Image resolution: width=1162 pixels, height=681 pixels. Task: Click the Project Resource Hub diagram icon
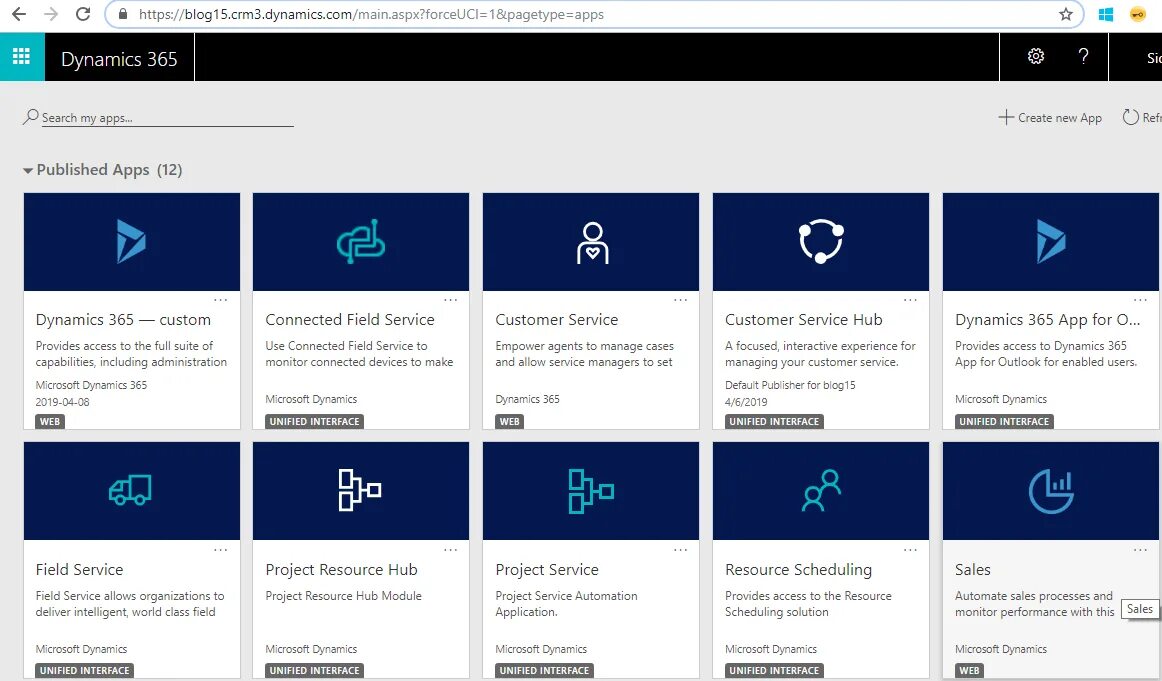tap(361, 491)
